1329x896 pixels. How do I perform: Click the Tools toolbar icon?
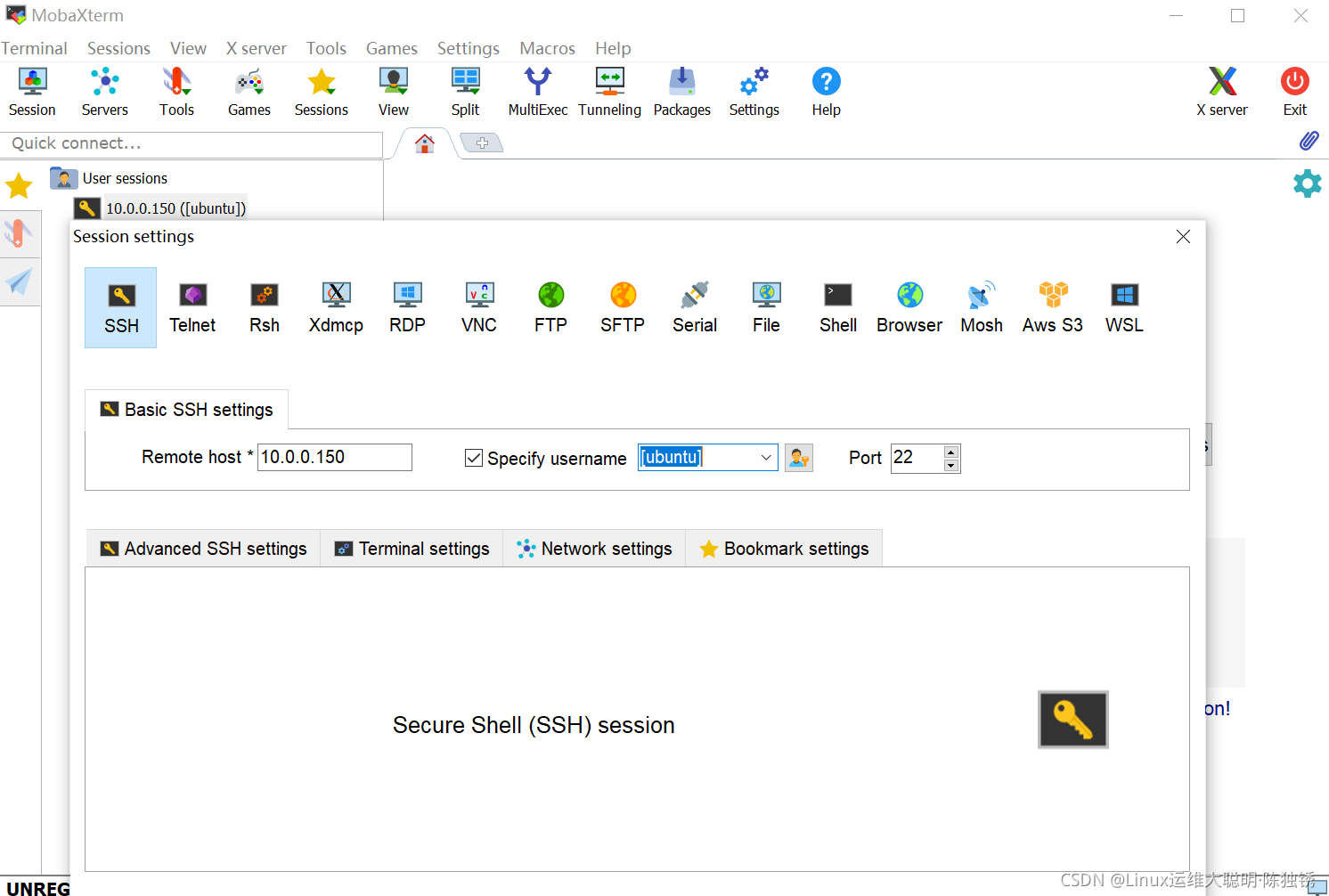tap(176, 92)
